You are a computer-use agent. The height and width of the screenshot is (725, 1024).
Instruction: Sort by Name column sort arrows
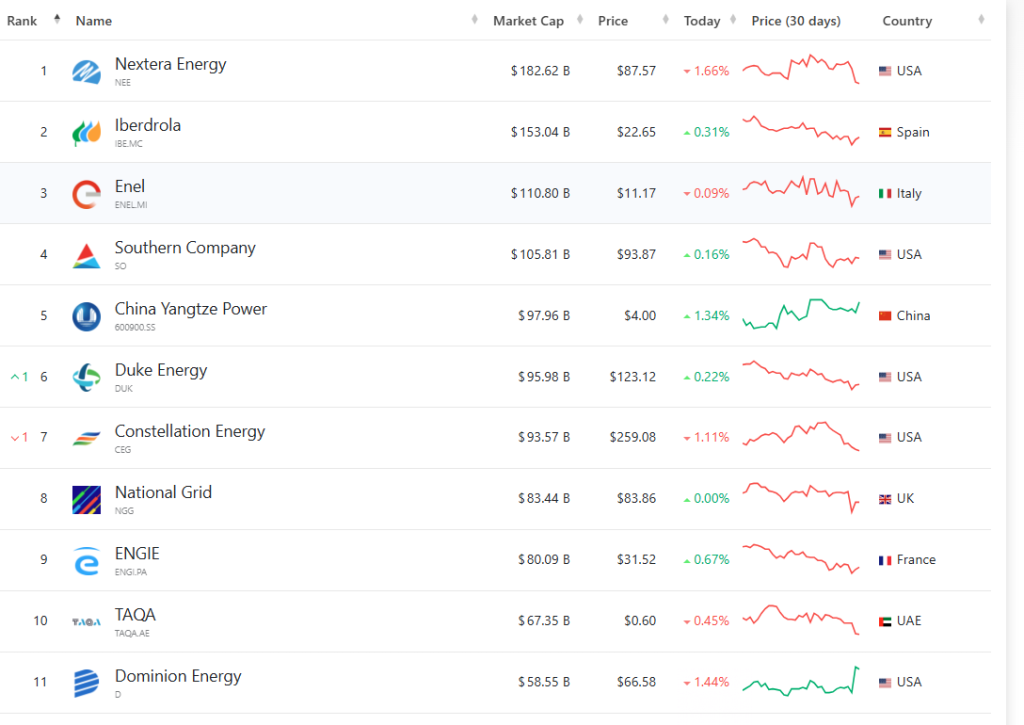click(475, 20)
